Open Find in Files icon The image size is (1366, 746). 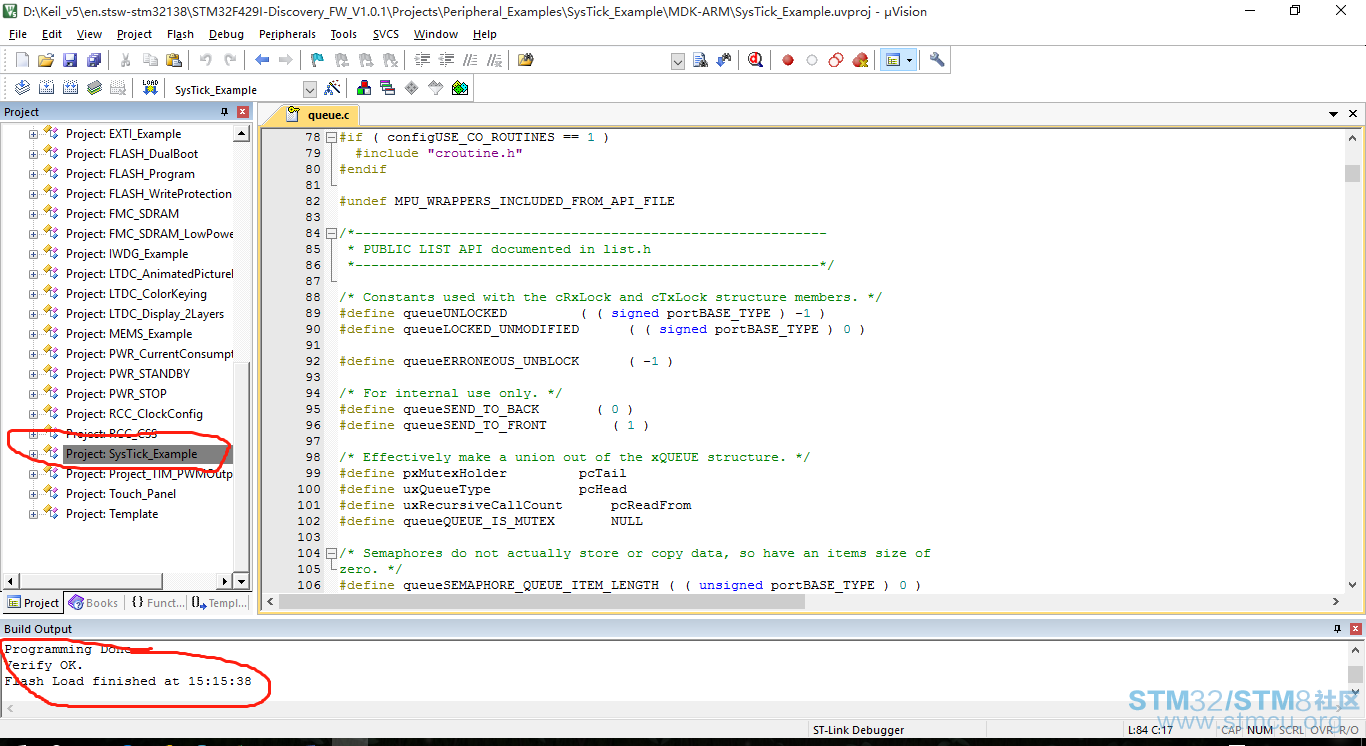pyautogui.click(x=526, y=60)
